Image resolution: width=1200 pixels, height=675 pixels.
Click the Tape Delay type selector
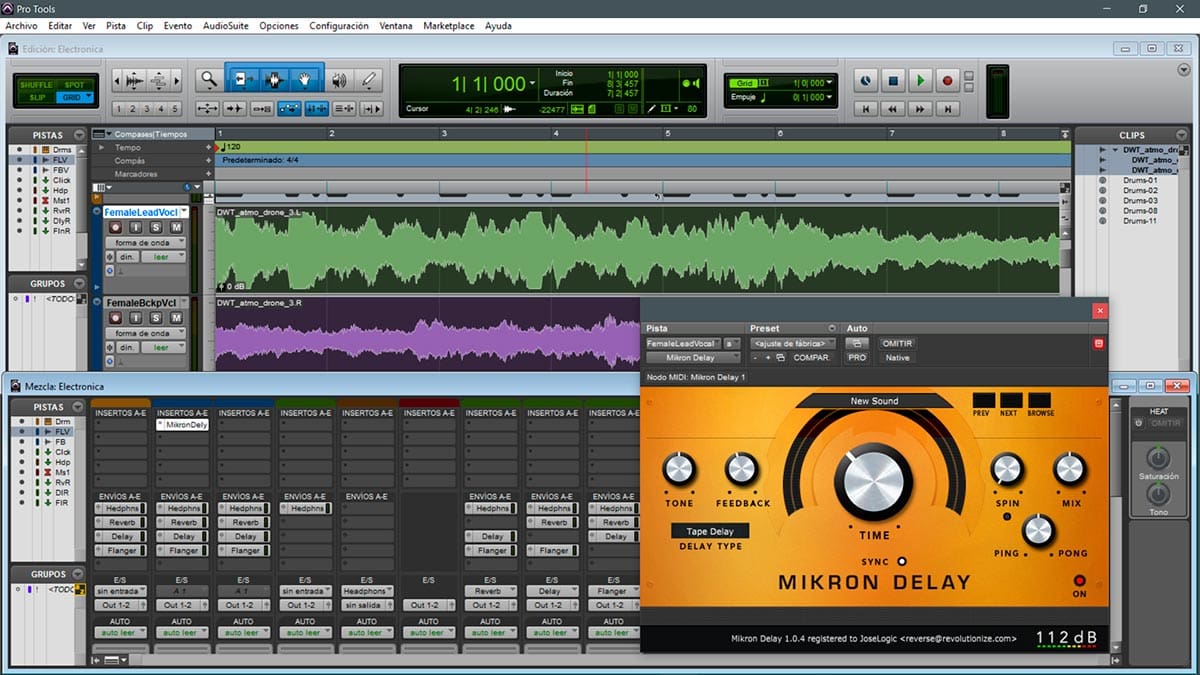point(710,531)
